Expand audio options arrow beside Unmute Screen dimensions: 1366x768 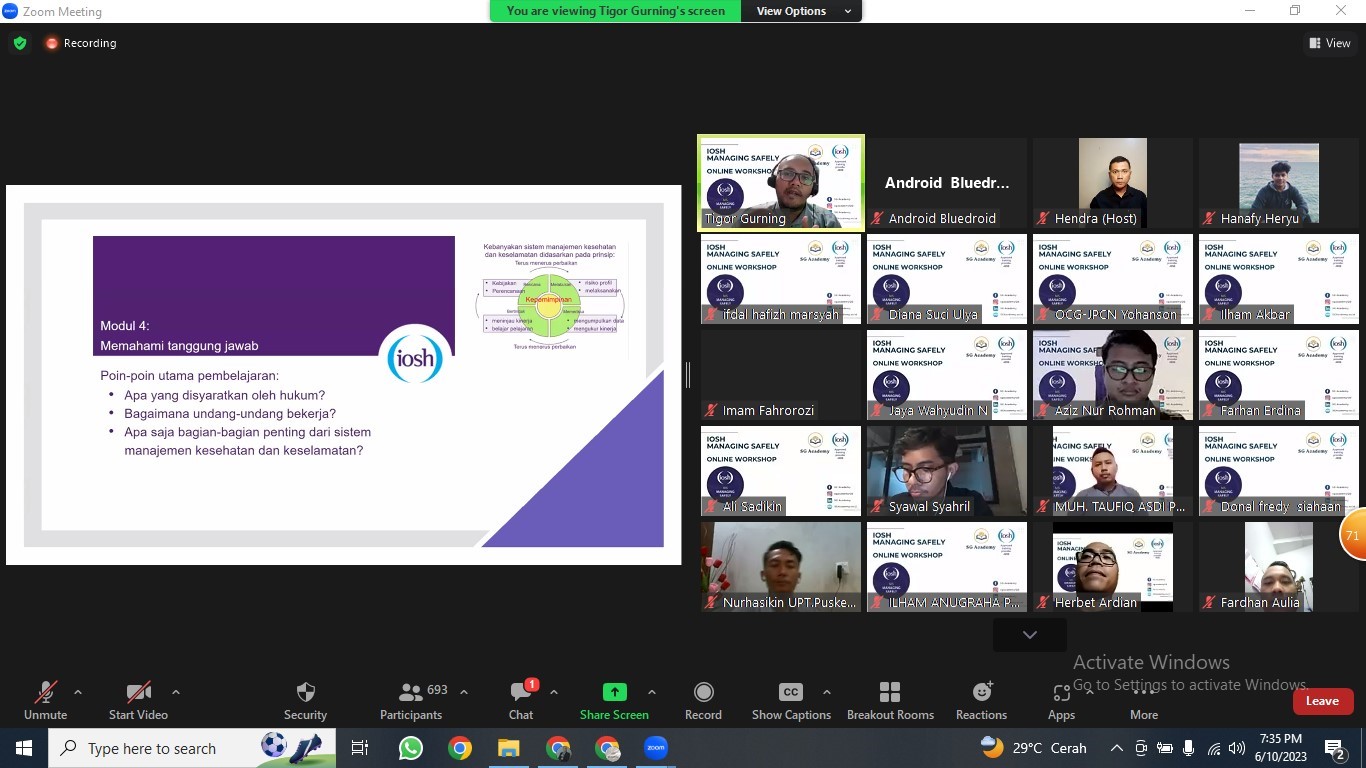pos(78,692)
